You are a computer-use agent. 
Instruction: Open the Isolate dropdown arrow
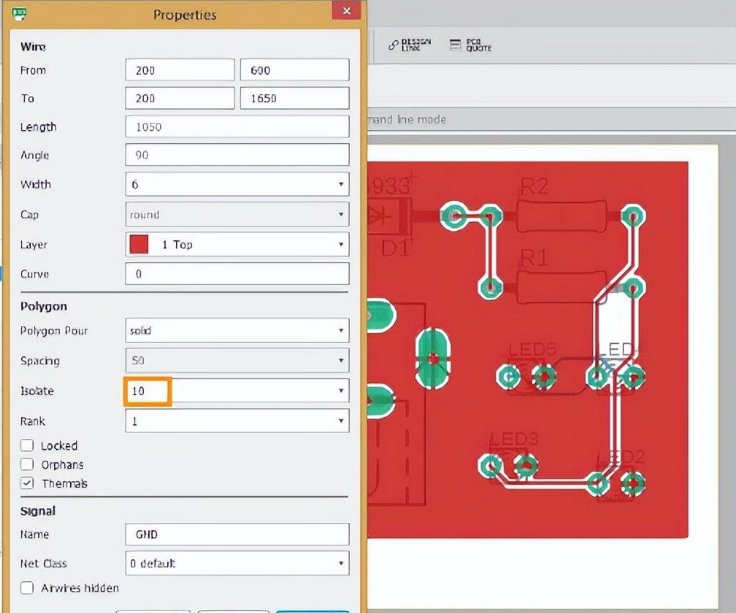click(x=341, y=391)
